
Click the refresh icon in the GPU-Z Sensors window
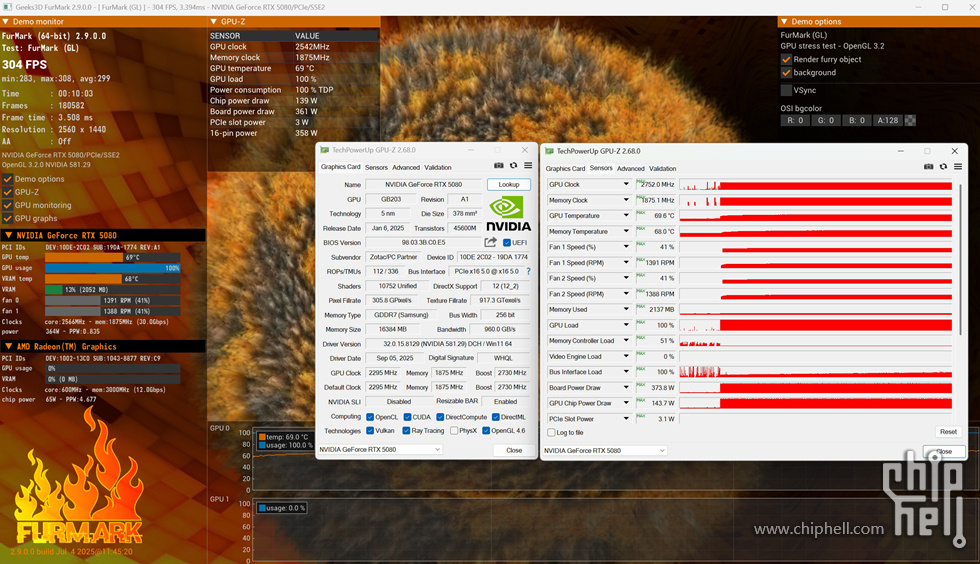click(x=943, y=166)
